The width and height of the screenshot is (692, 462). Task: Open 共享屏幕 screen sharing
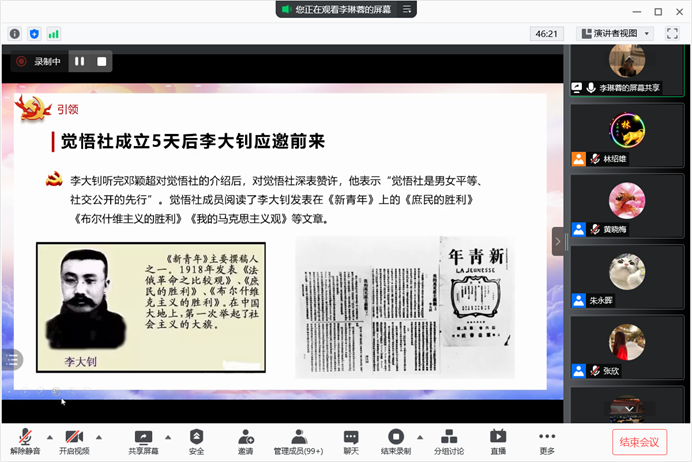coord(143,441)
